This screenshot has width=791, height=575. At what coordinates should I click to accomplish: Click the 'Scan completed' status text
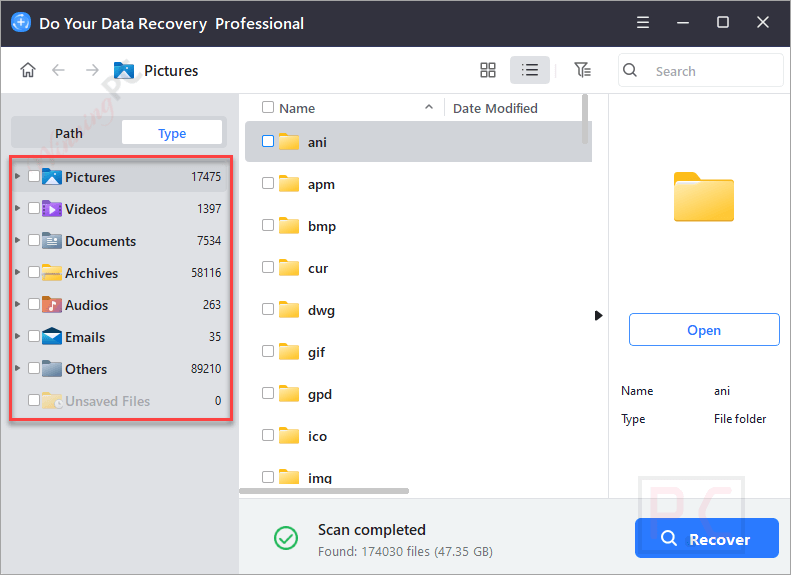pos(372,530)
